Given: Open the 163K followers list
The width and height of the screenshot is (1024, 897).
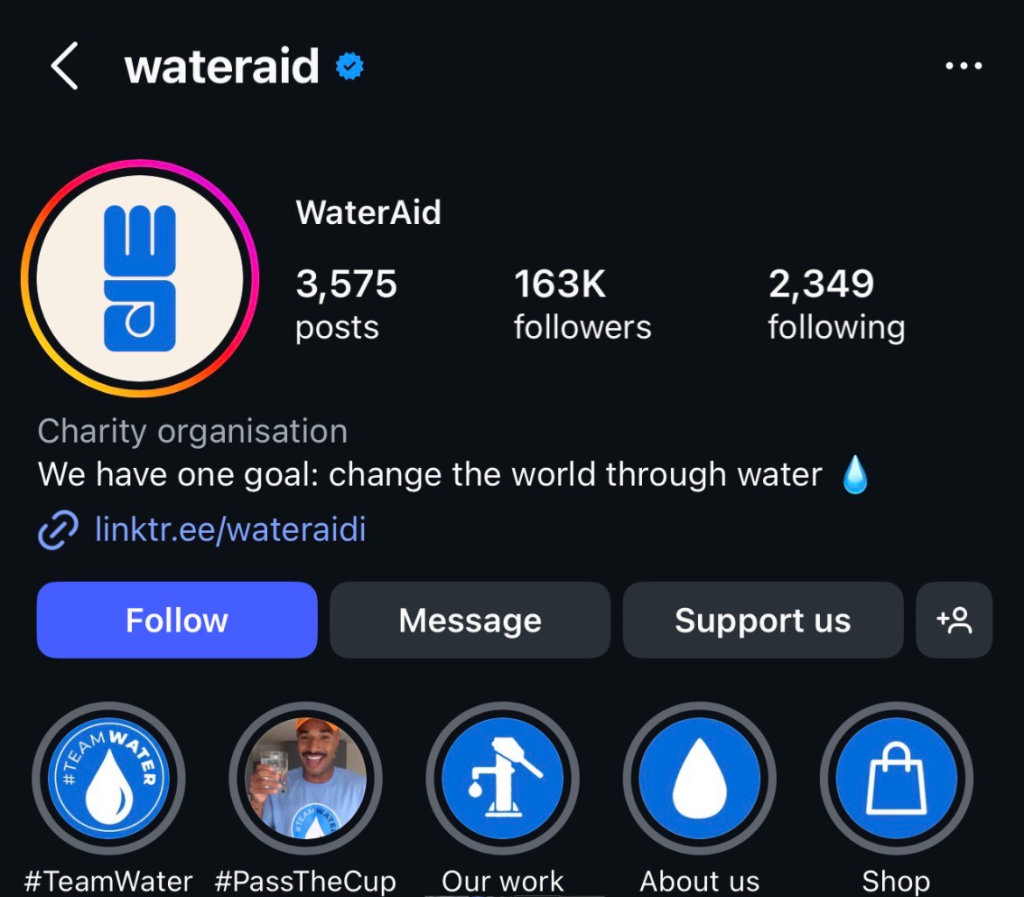Looking at the screenshot, I should point(582,304).
